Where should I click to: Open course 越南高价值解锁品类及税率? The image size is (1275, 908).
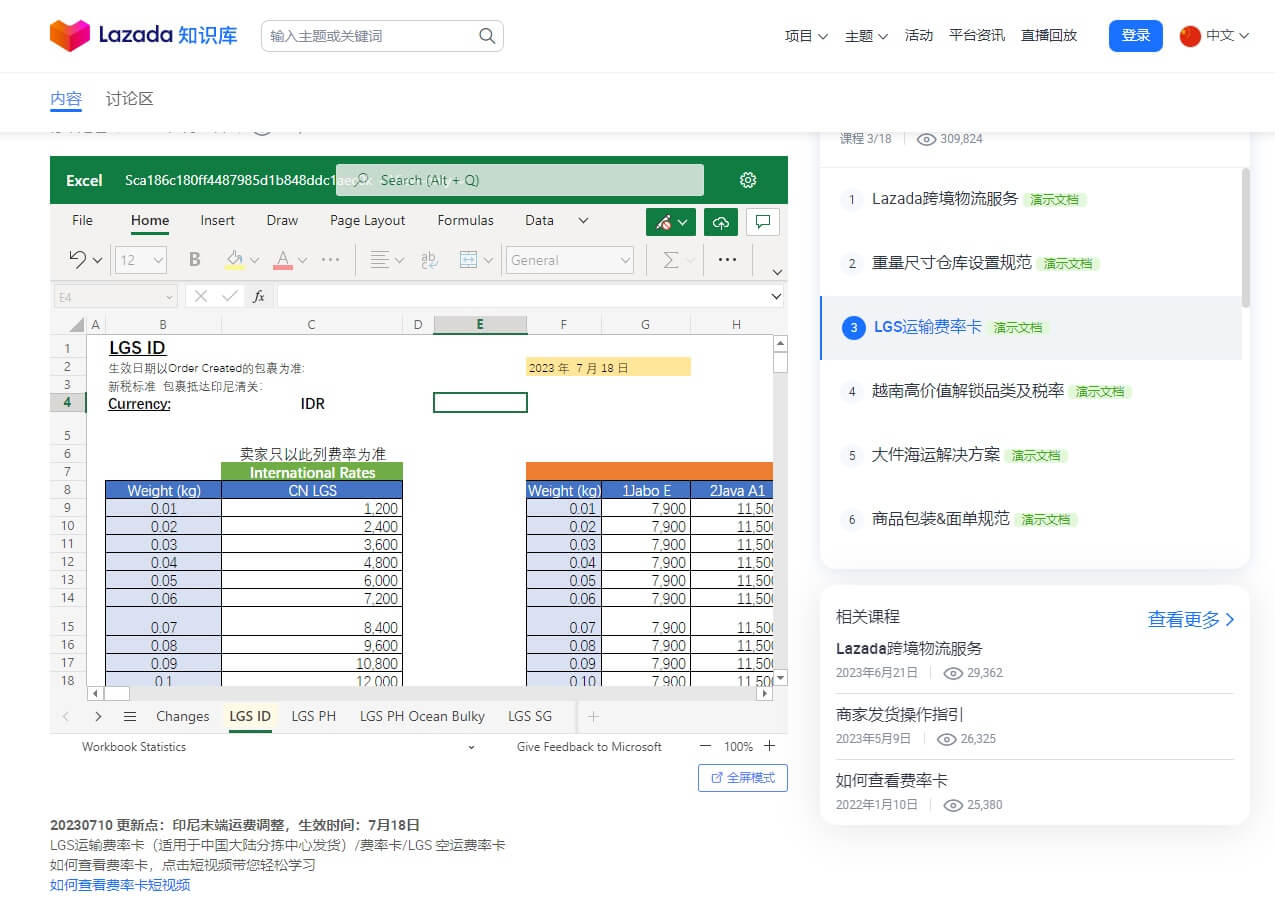pyautogui.click(x=968, y=391)
